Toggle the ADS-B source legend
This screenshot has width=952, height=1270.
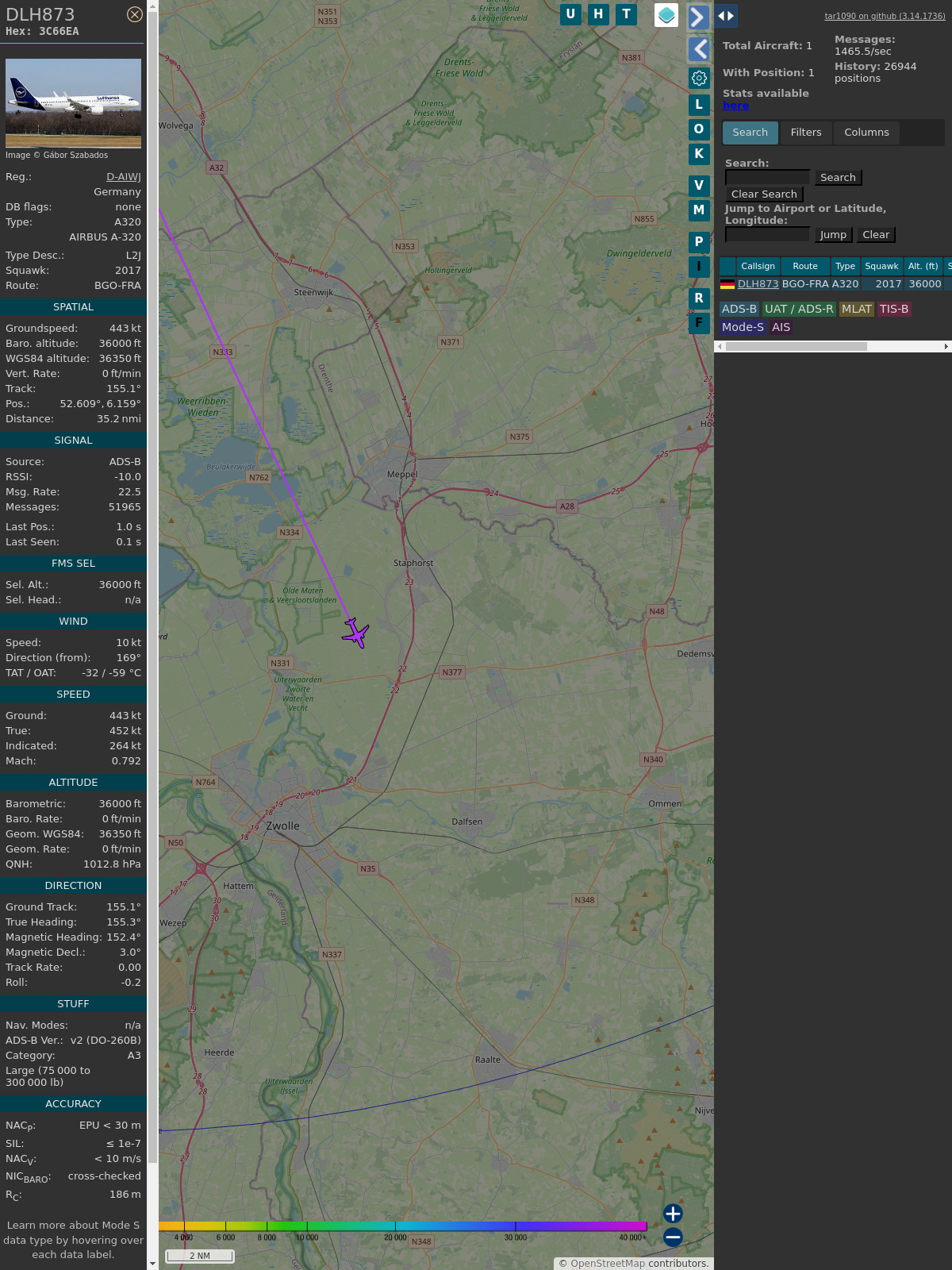(739, 310)
